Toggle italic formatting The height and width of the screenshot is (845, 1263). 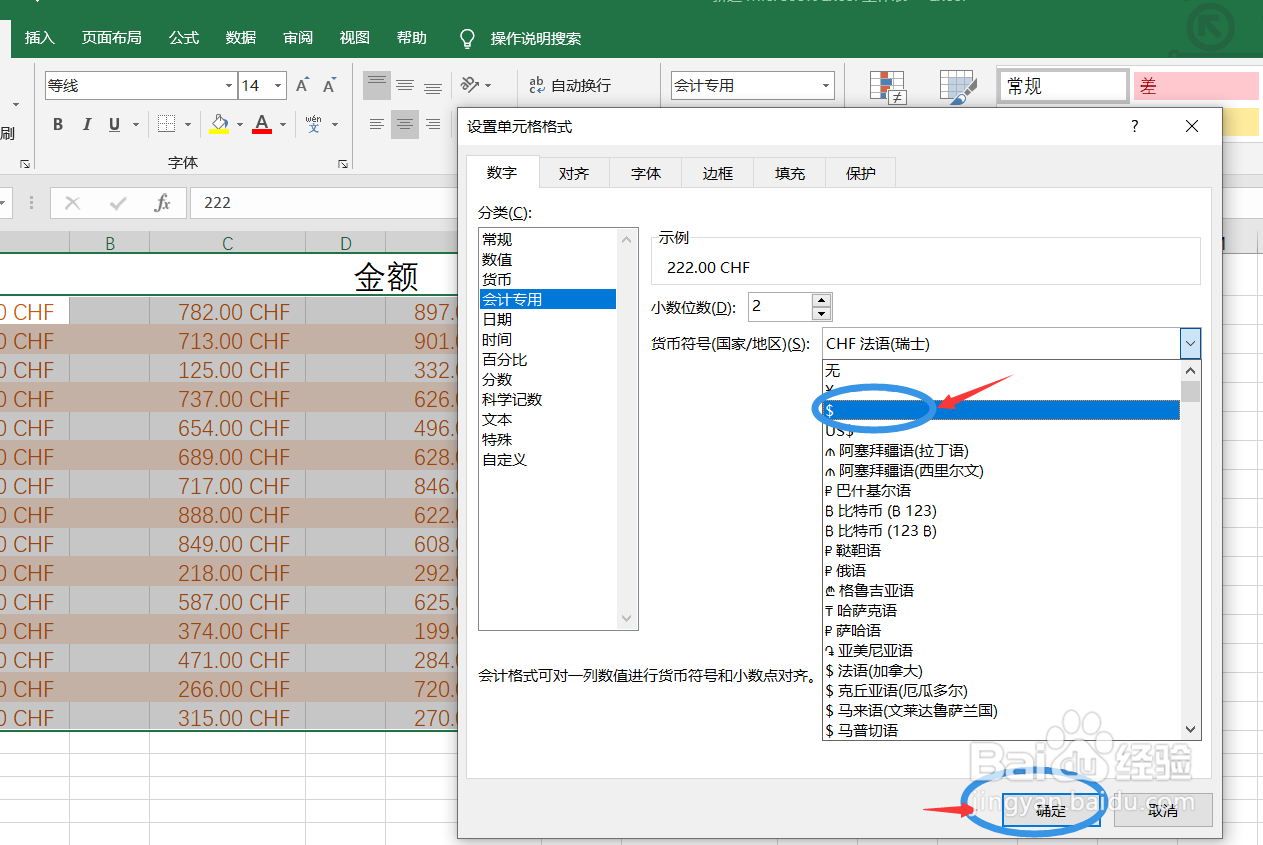coord(87,123)
